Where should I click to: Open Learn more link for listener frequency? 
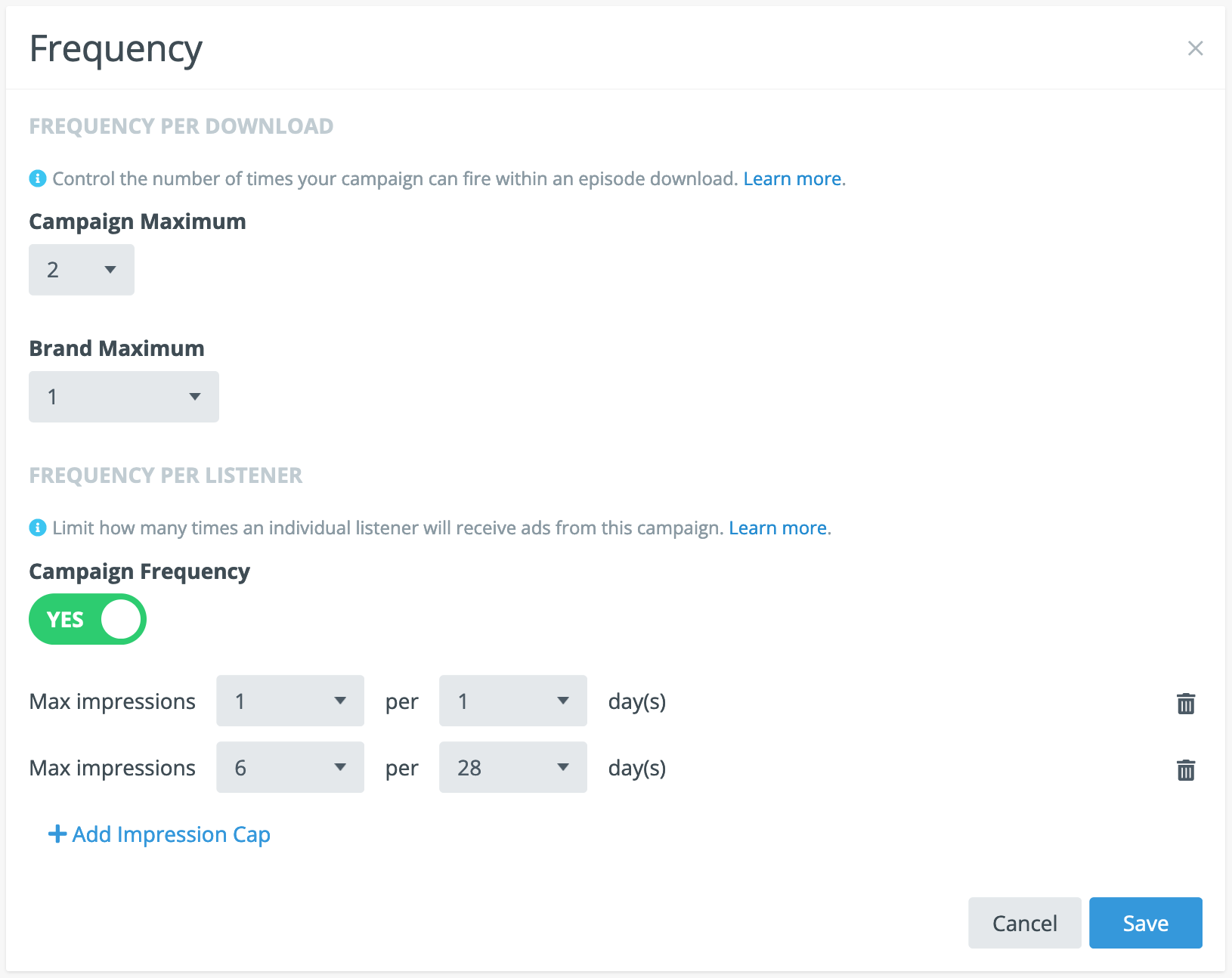[778, 528]
